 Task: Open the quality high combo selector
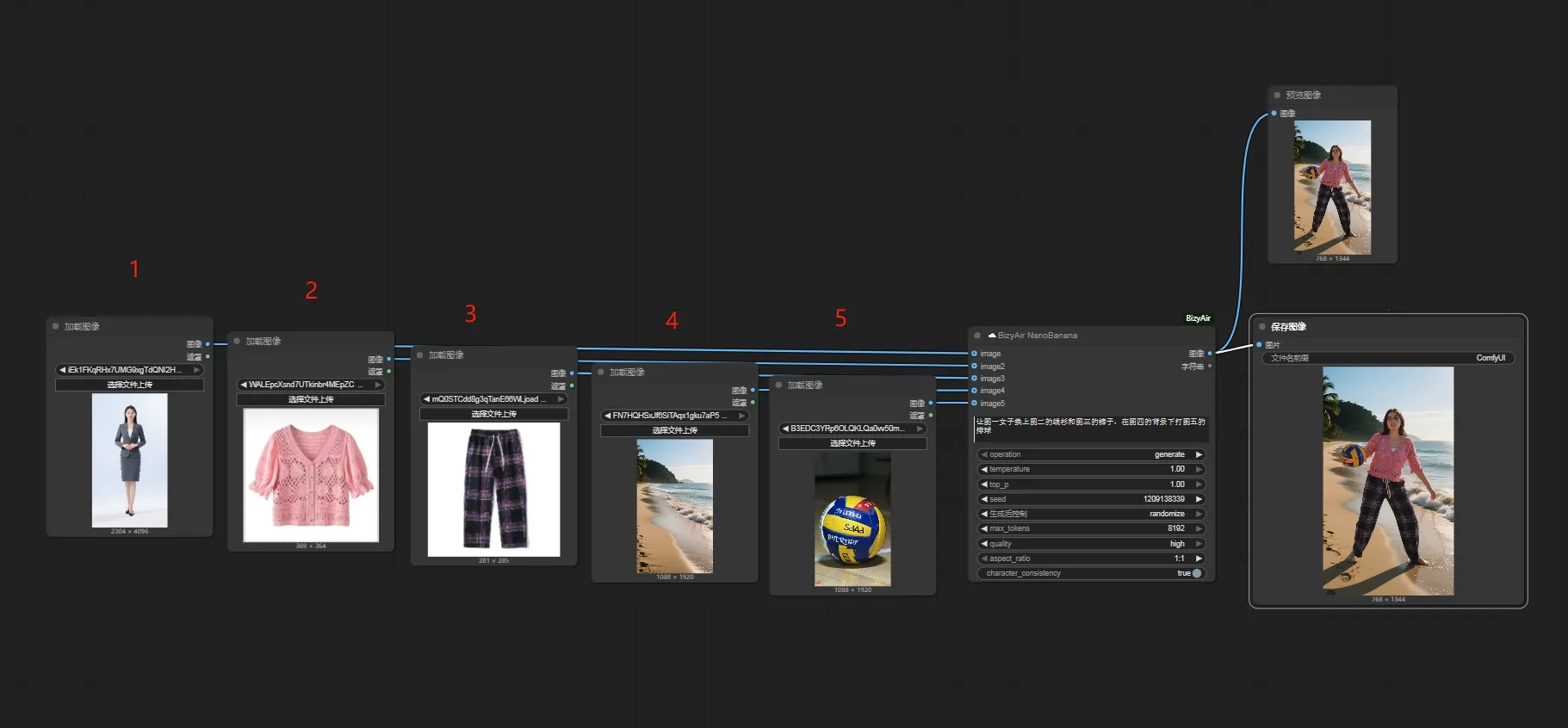[x=1091, y=544]
